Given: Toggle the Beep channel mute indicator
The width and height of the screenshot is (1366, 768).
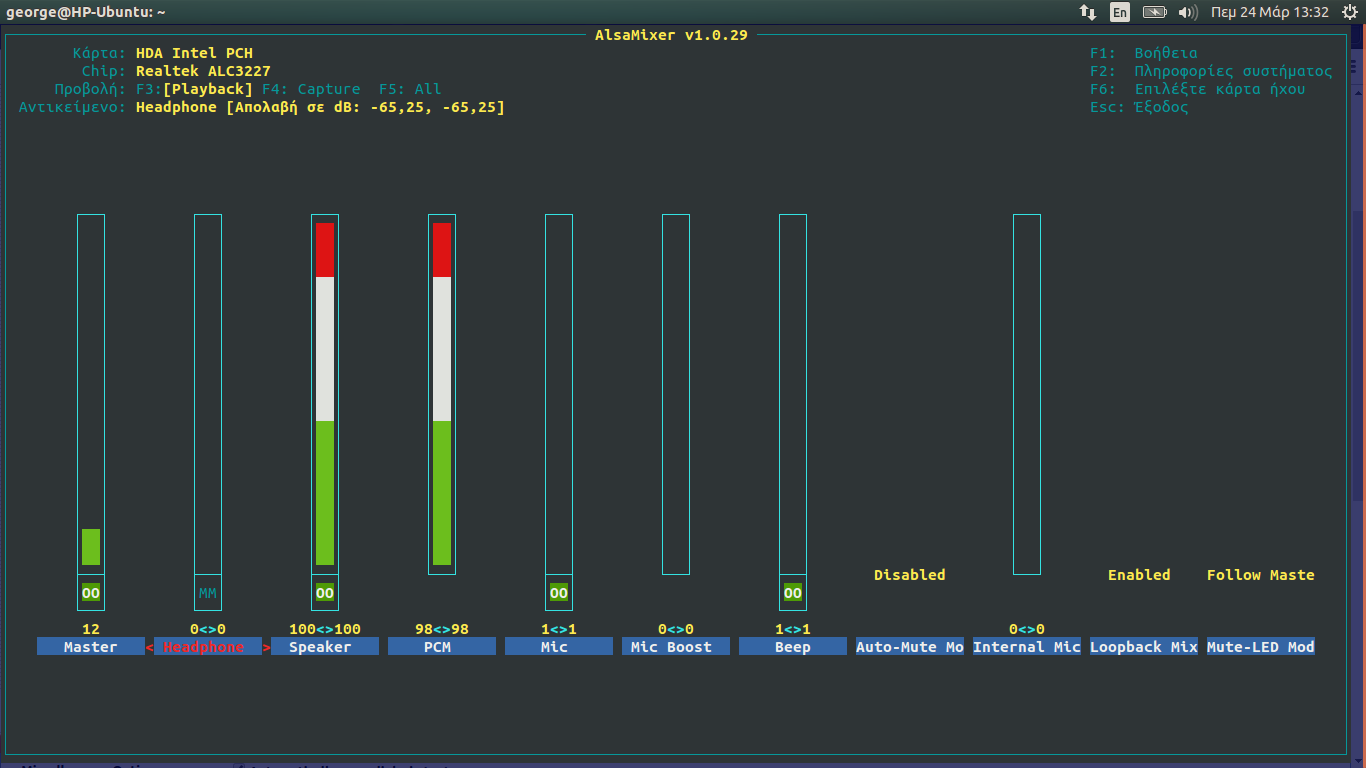Looking at the screenshot, I should (x=793, y=593).
